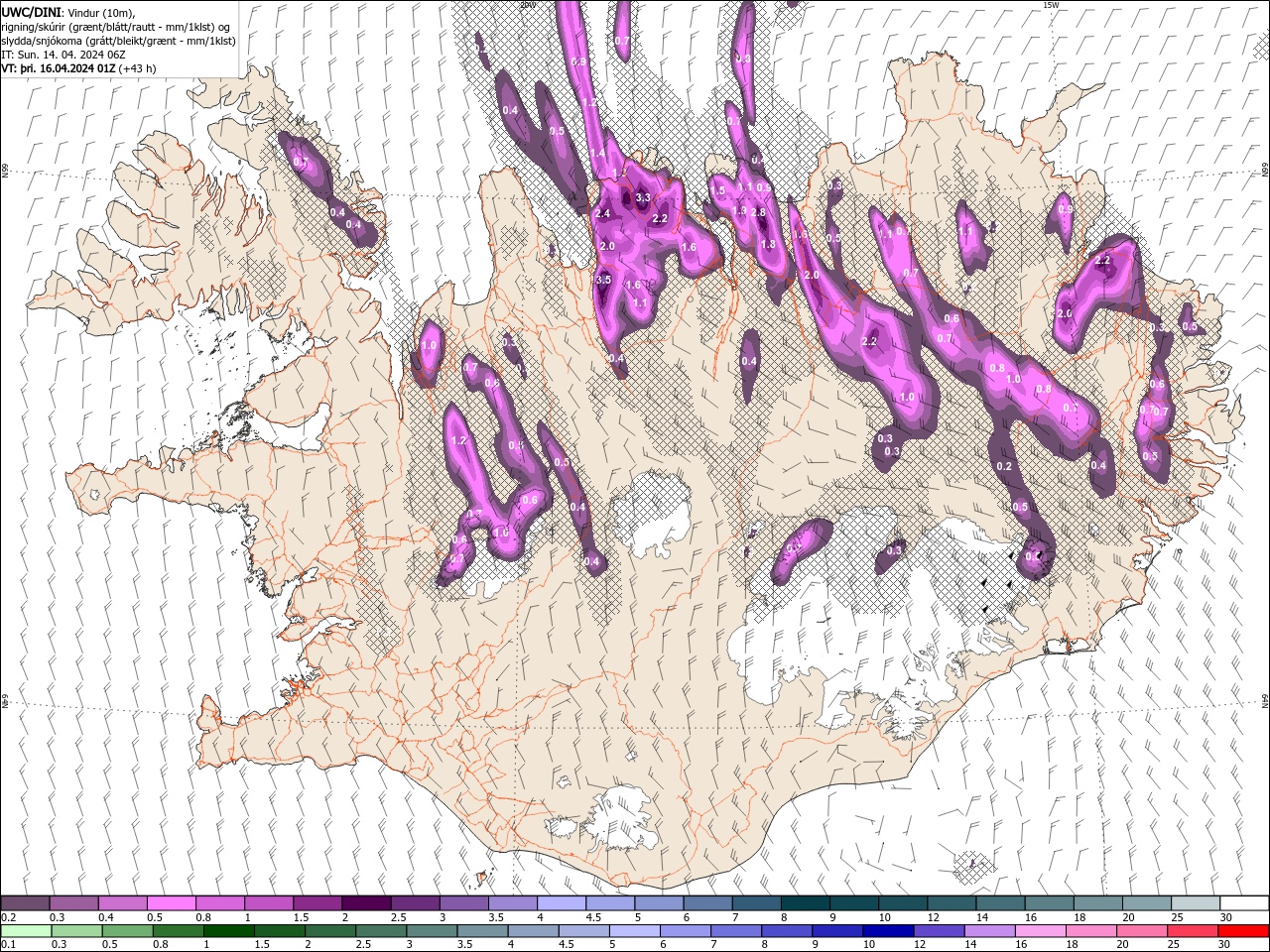The width and height of the screenshot is (1270, 952).
Task: Click the 'rigning/skúrir (grænt/blátt/rautt - mm/1klst) og' line
Action: click(x=115, y=26)
